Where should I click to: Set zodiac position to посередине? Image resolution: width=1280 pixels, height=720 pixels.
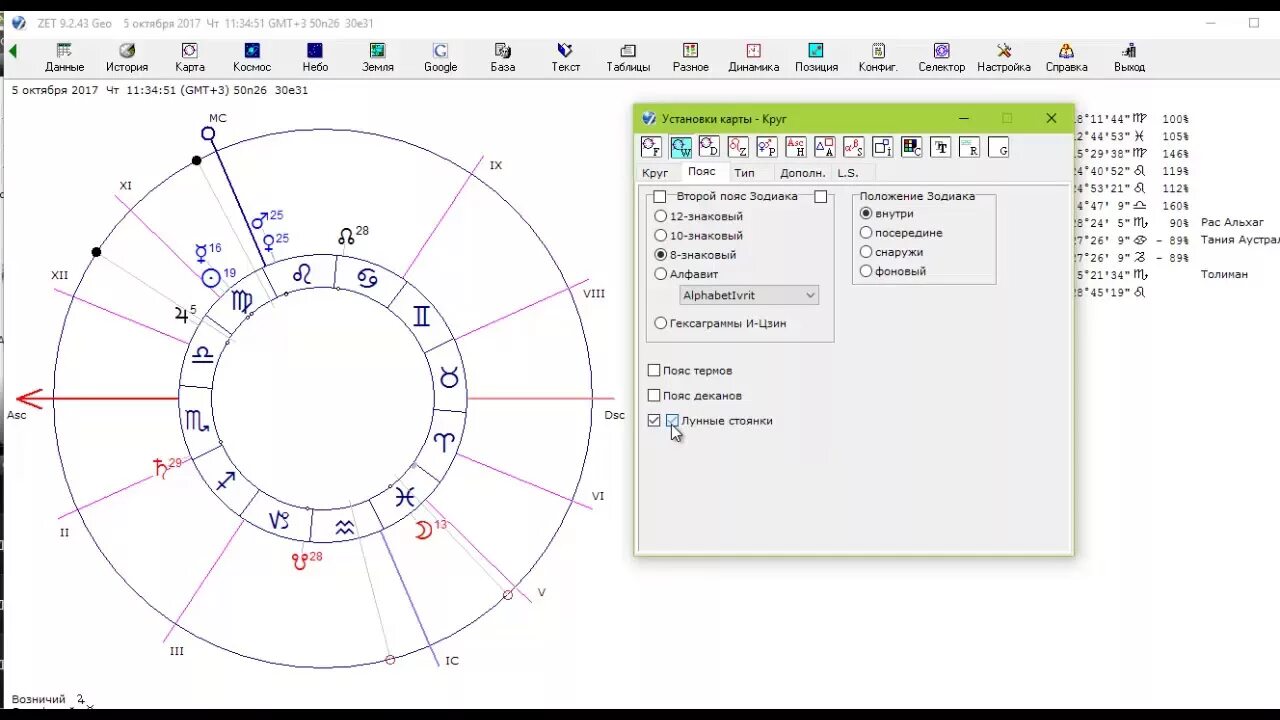[x=900, y=233]
